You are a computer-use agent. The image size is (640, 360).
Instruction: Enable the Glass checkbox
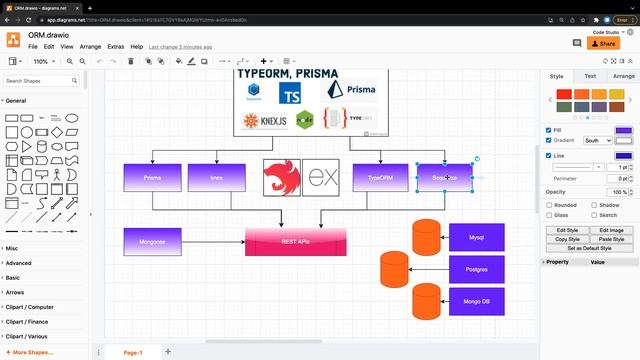coord(549,215)
